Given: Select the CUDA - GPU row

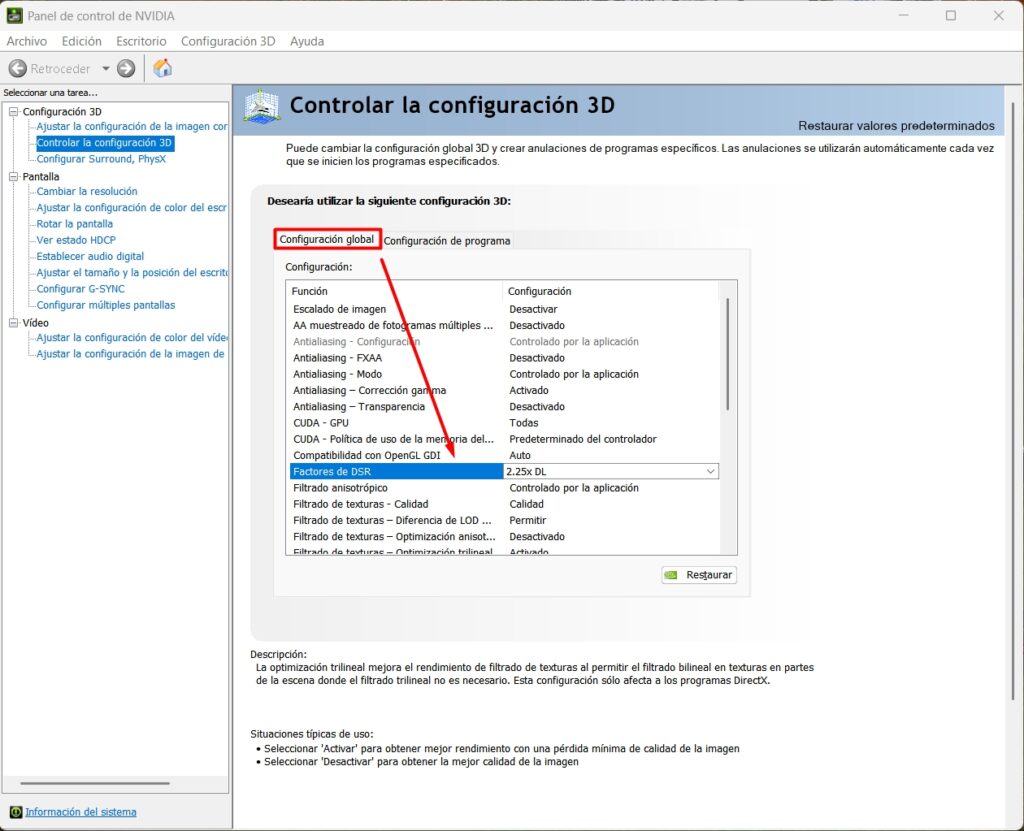Looking at the screenshot, I should [504, 423].
